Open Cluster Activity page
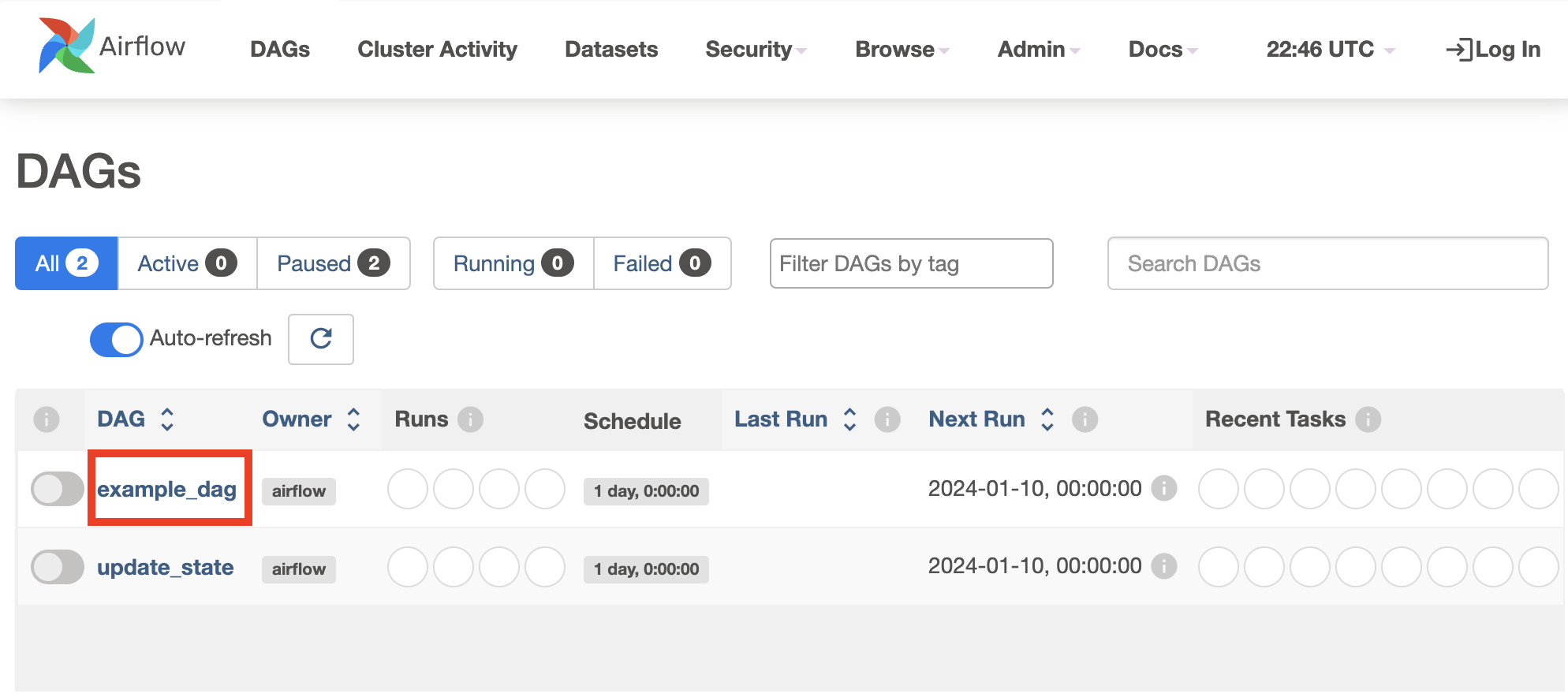The height and width of the screenshot is (697, 1568). (438, 50)
